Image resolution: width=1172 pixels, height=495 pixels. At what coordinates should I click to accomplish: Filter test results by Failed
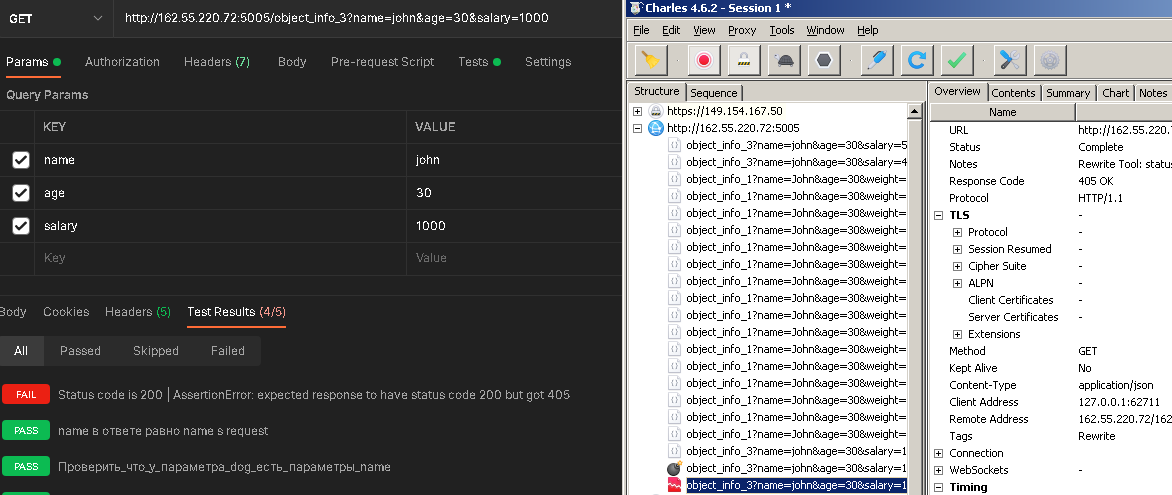click(227, 351)
